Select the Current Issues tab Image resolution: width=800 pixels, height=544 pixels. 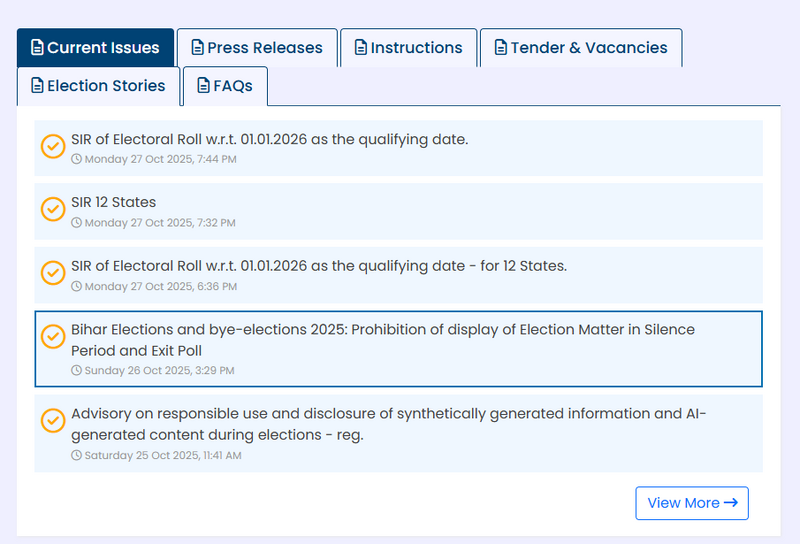(x=95, y=48)
